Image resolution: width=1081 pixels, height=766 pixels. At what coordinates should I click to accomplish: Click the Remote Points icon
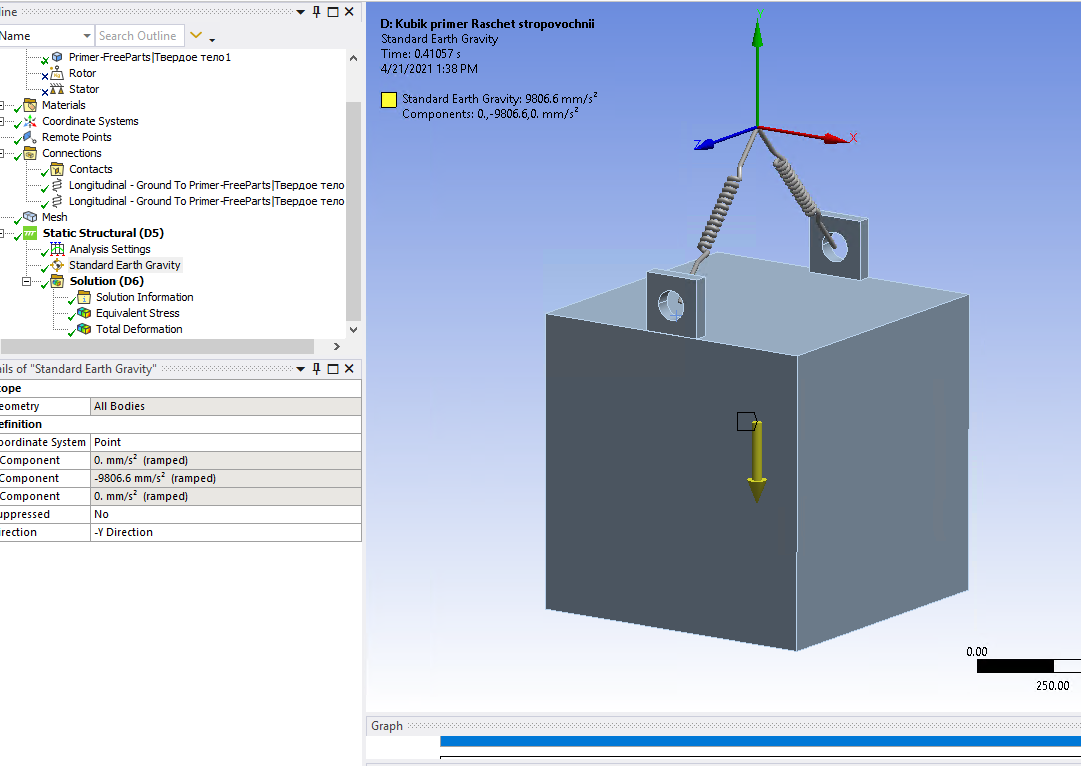30,137
